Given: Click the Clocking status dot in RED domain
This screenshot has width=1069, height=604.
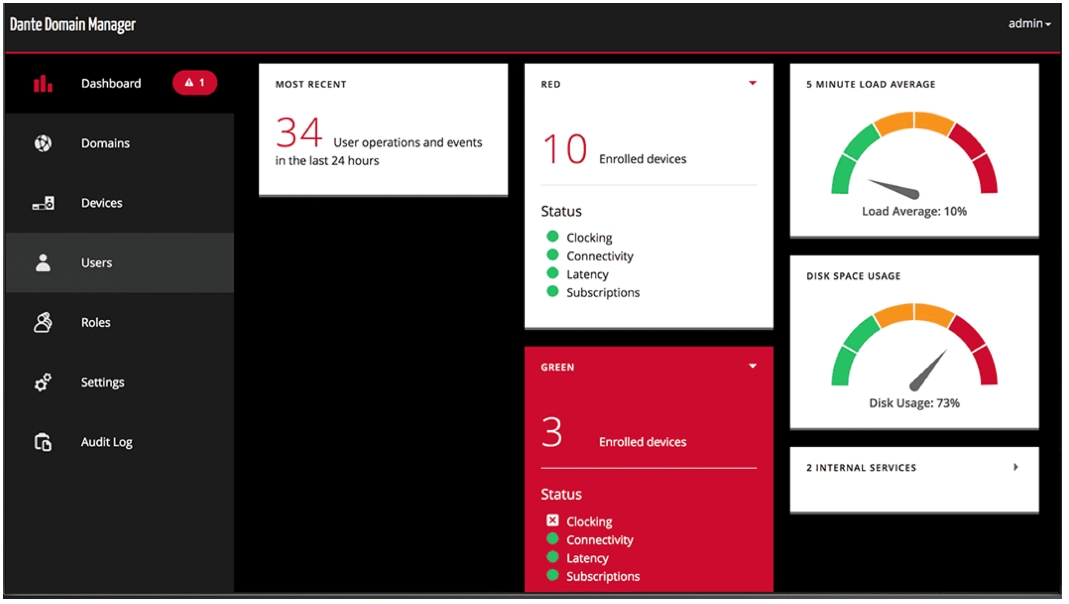Looking at the screenshot, I should point(552,237).
